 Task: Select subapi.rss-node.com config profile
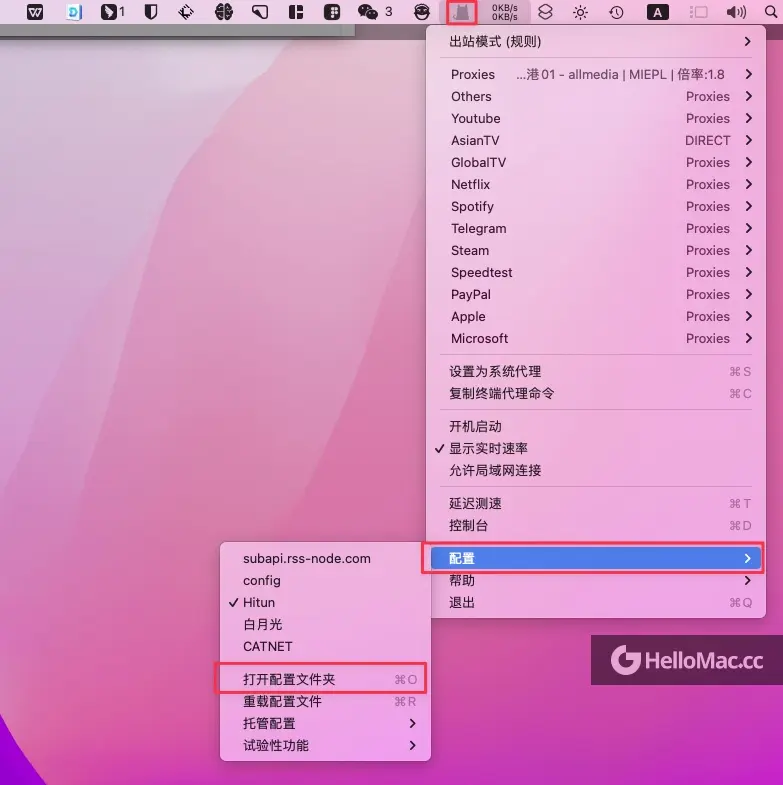(325, 558)
